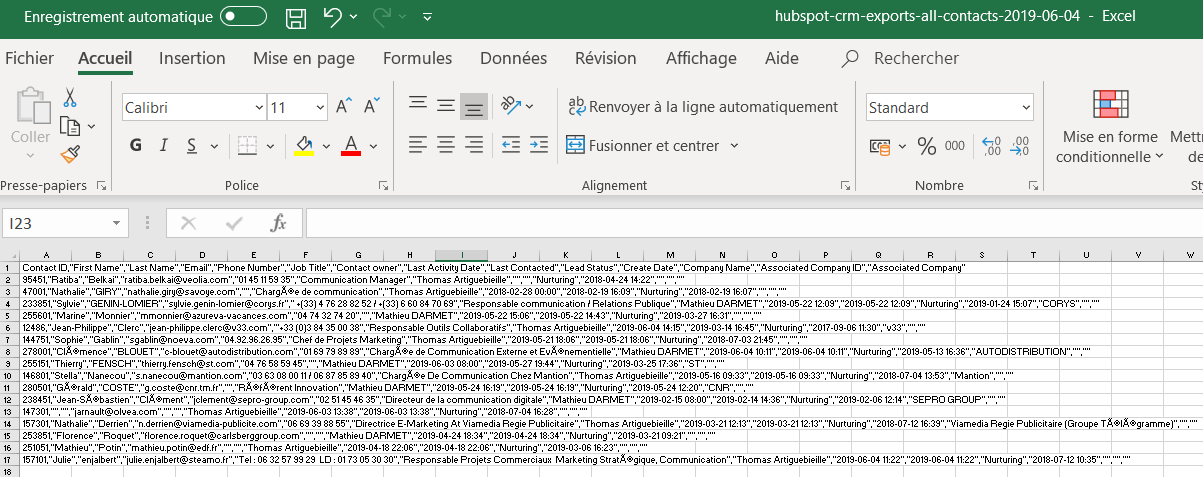Increase font size with larger A icon
The image size is (1203, 477).
click(x=344, y=107)
